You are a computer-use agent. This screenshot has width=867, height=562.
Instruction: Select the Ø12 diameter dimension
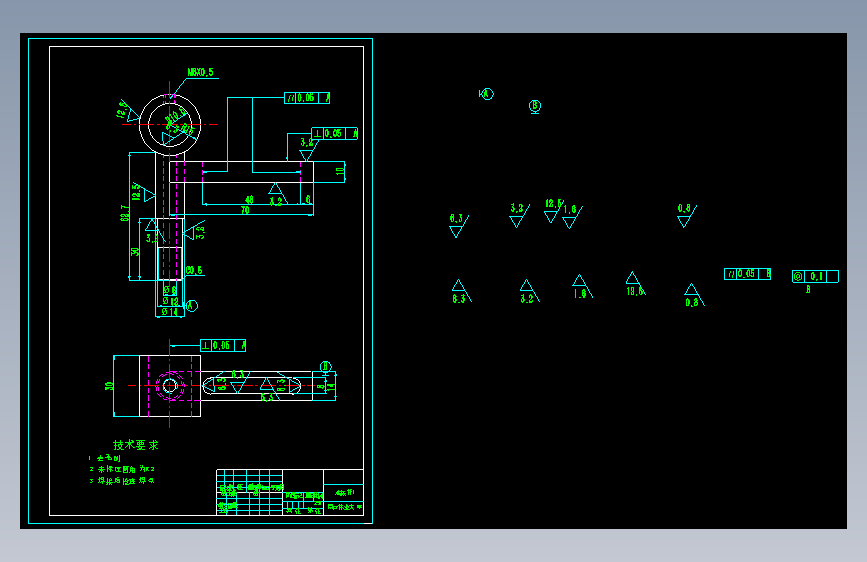[x=171, y=301]
